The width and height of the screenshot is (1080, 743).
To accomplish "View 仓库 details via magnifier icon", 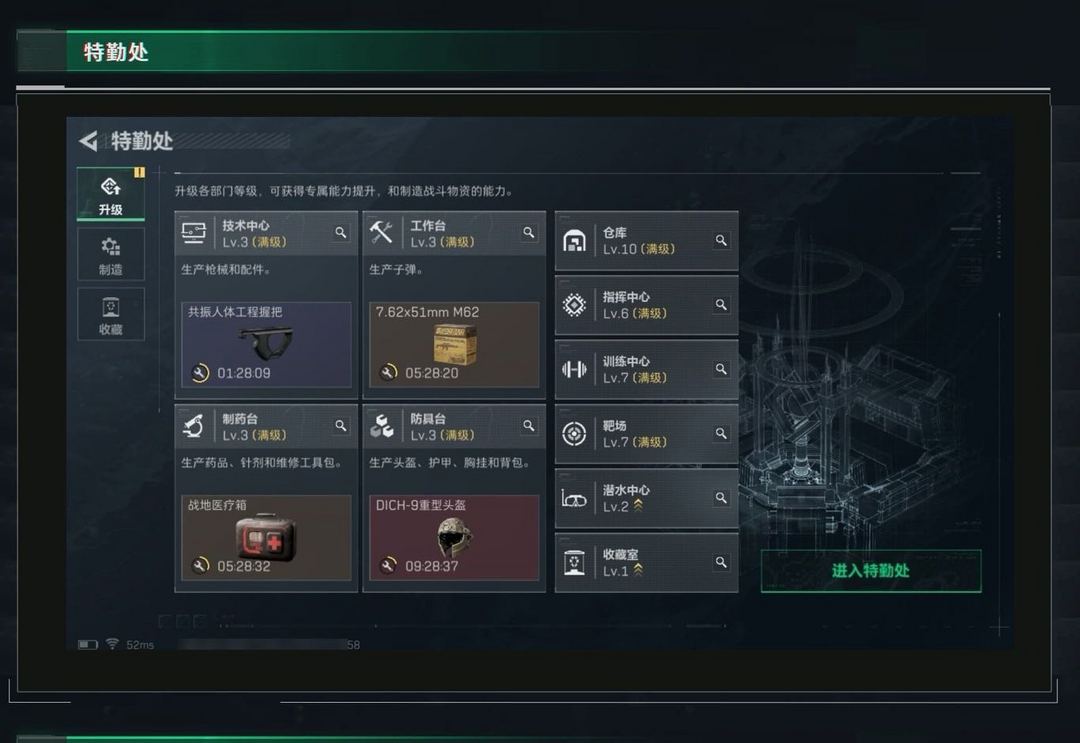I will (x=720, y=240).
